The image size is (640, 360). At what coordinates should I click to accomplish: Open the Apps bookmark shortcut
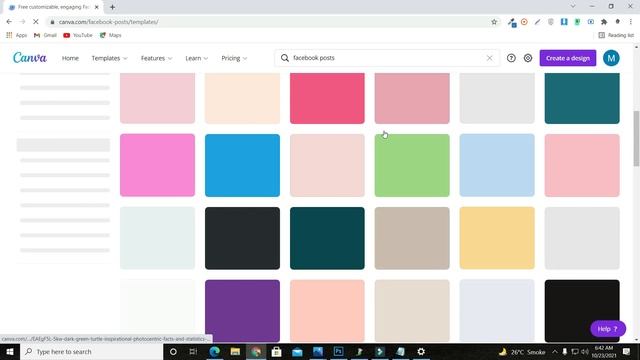[x=16, y=35]
